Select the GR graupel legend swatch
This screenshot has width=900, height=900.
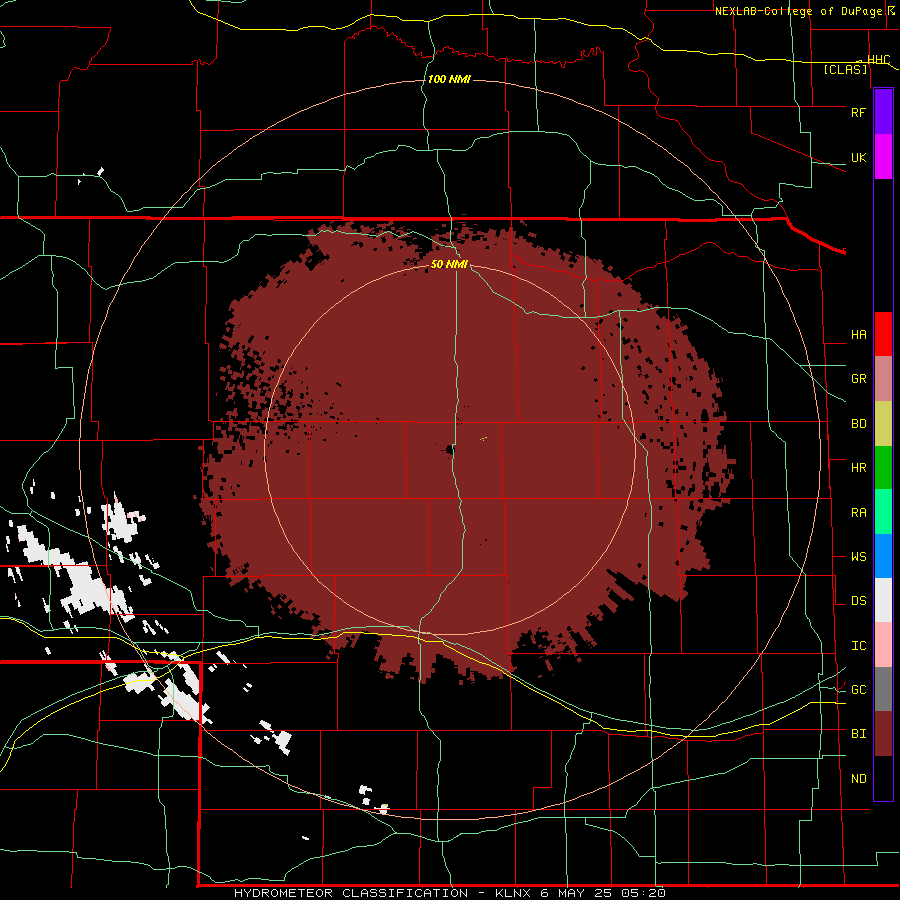(883, 379)
